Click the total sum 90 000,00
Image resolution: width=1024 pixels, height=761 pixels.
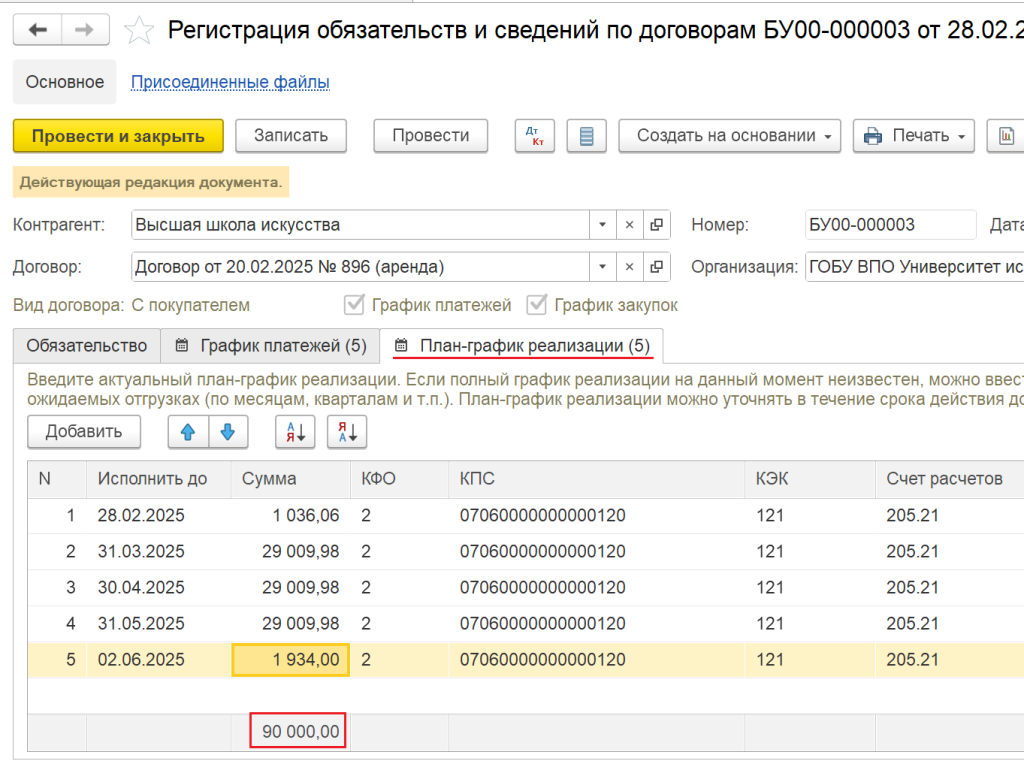coord(298,731)
